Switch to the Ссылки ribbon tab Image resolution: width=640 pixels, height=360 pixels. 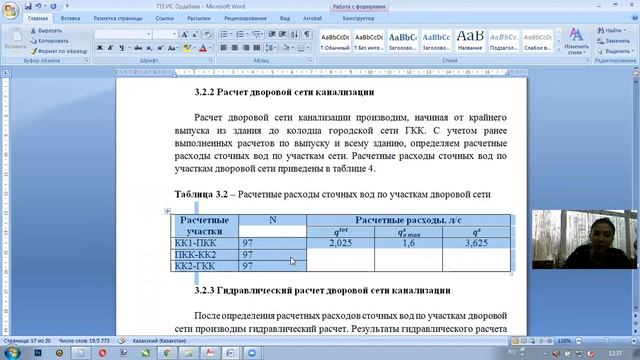coord(164,18)
